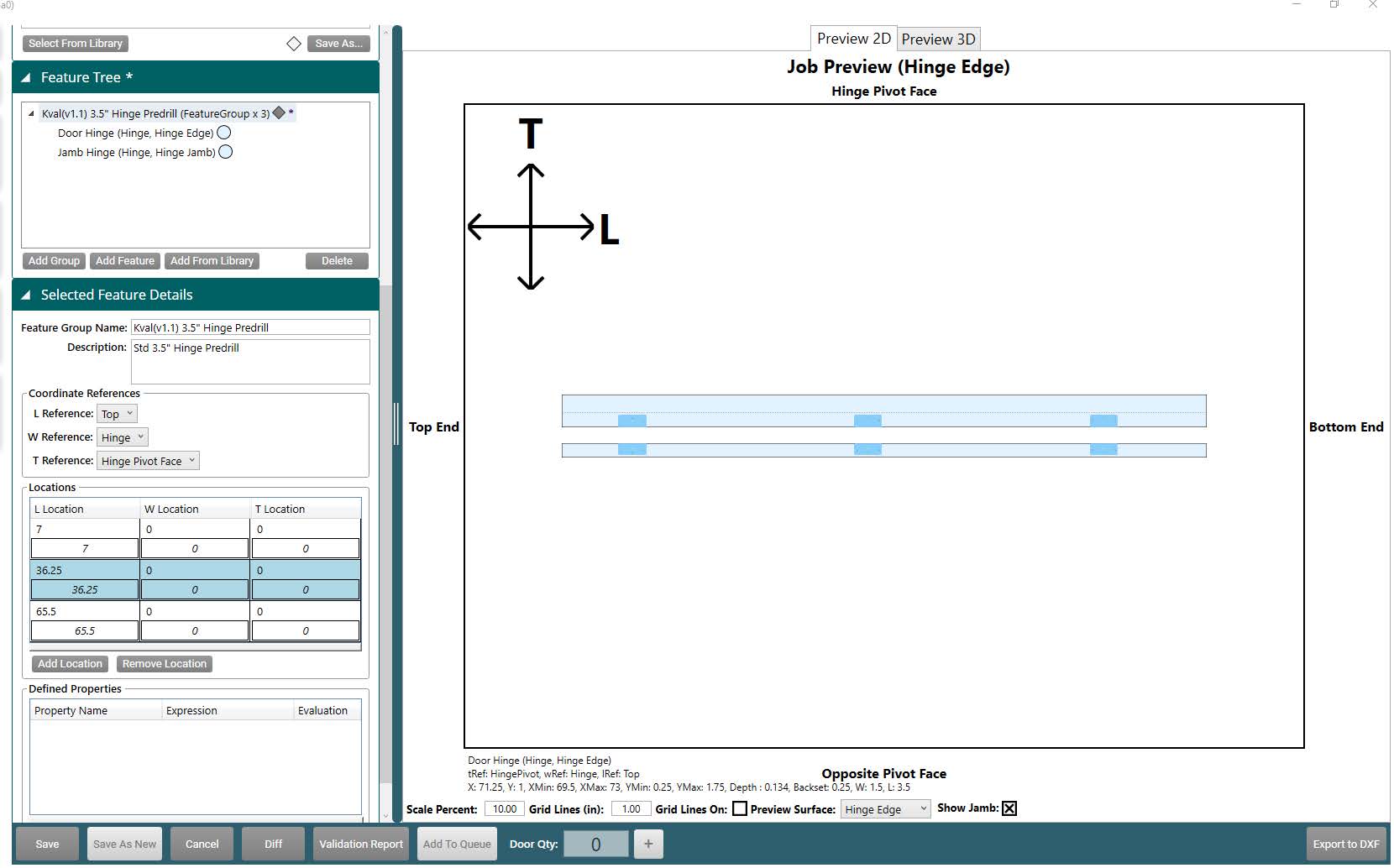
Task: Click the Add To Queue button
Action: (x=457, y=844)
